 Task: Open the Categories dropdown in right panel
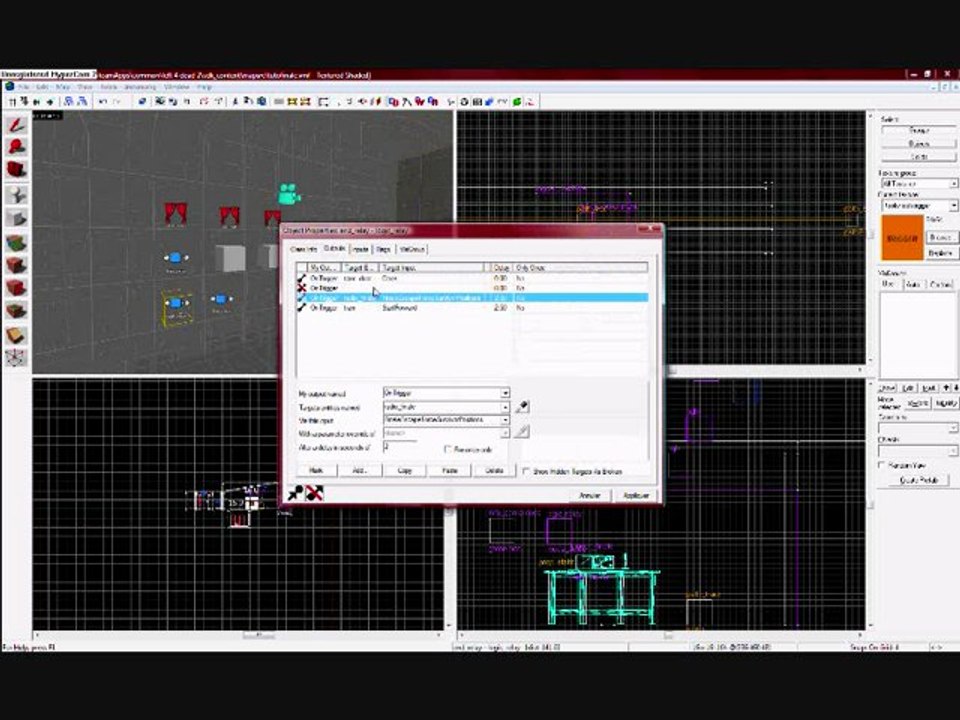pos(953,429)
